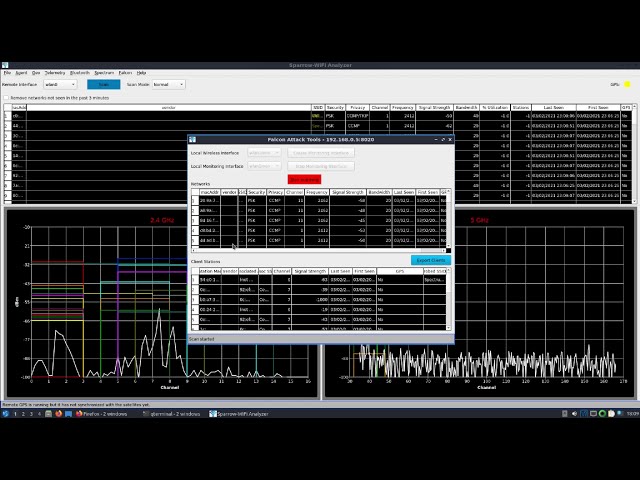The width and height of the screenshot is (640, 480).
Task: Open the Agent menu
Action: coord(21,73)
